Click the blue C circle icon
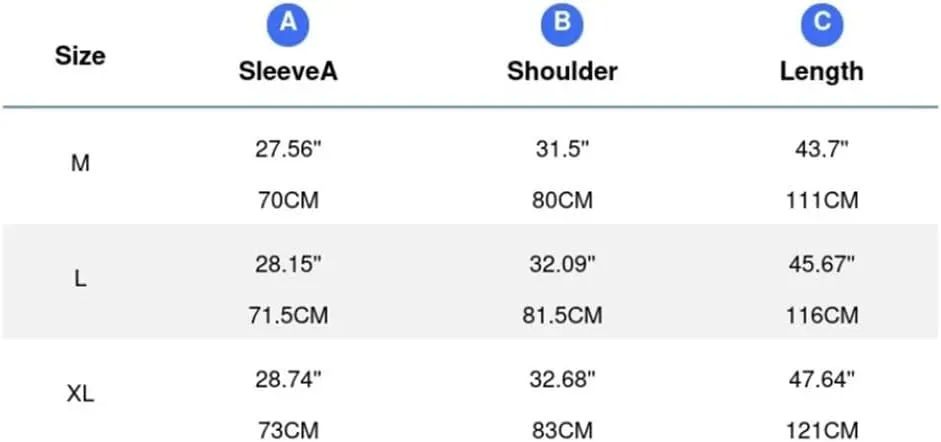This screenshot has width=941, height=442. pos(822,25)
